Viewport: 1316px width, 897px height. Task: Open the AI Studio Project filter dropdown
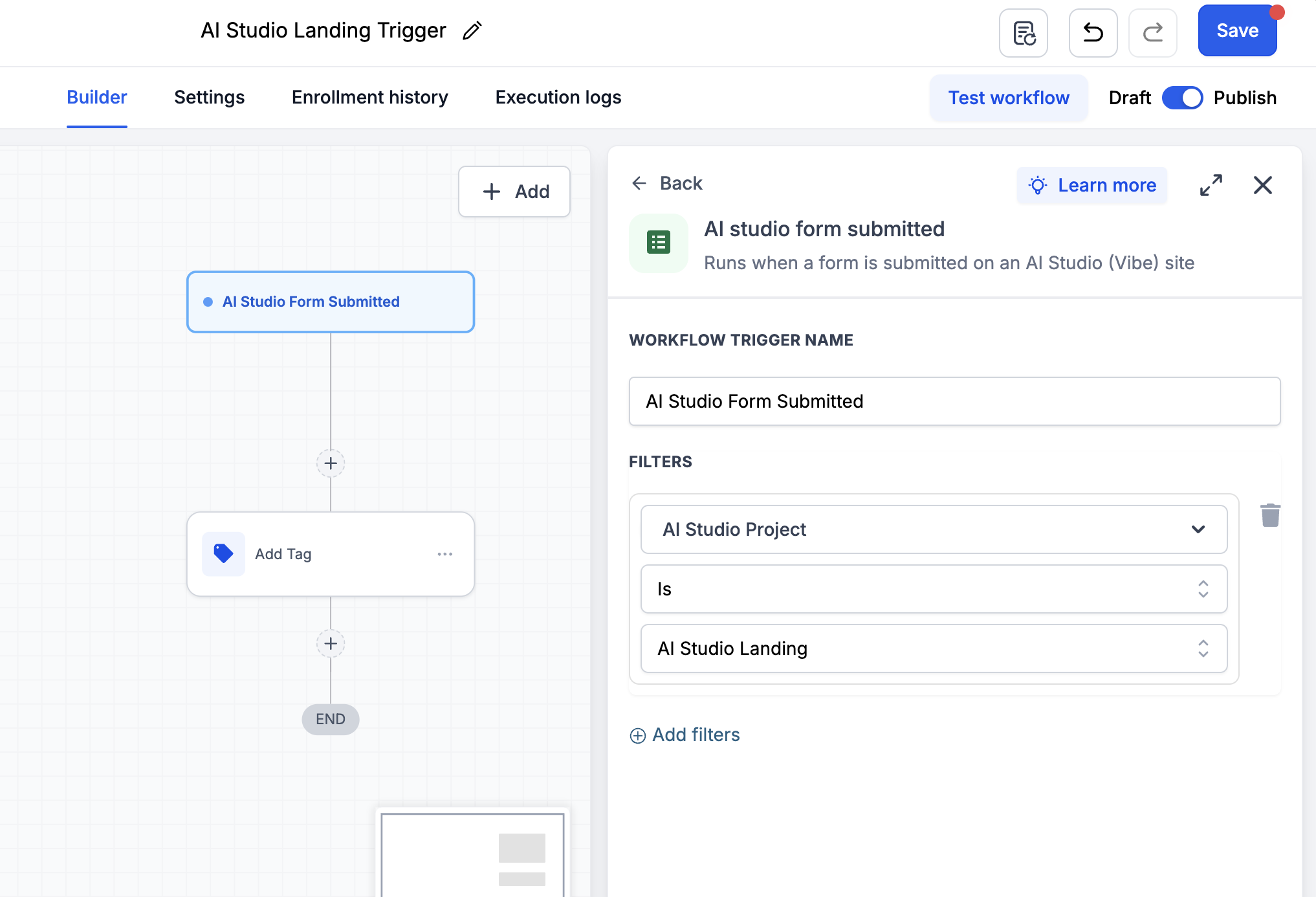(x=934, y=529)
